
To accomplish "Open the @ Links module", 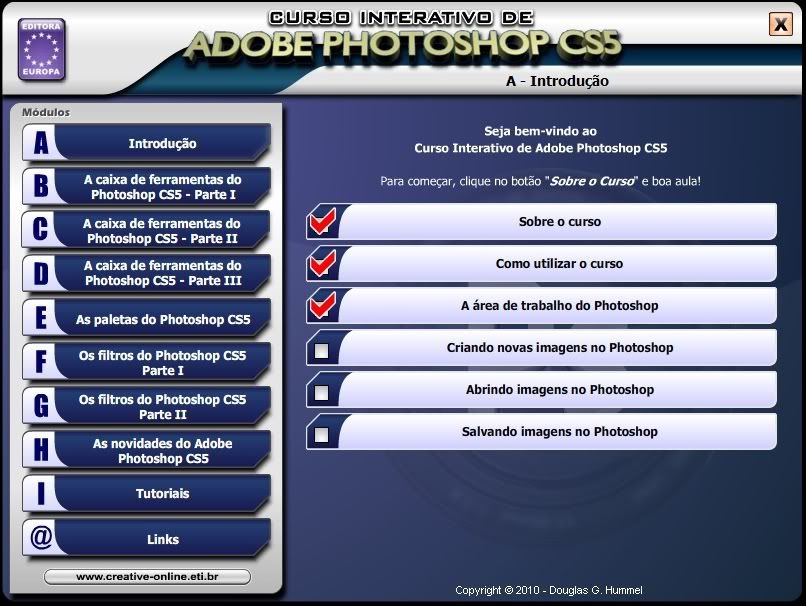I will [x=146, y=539].
